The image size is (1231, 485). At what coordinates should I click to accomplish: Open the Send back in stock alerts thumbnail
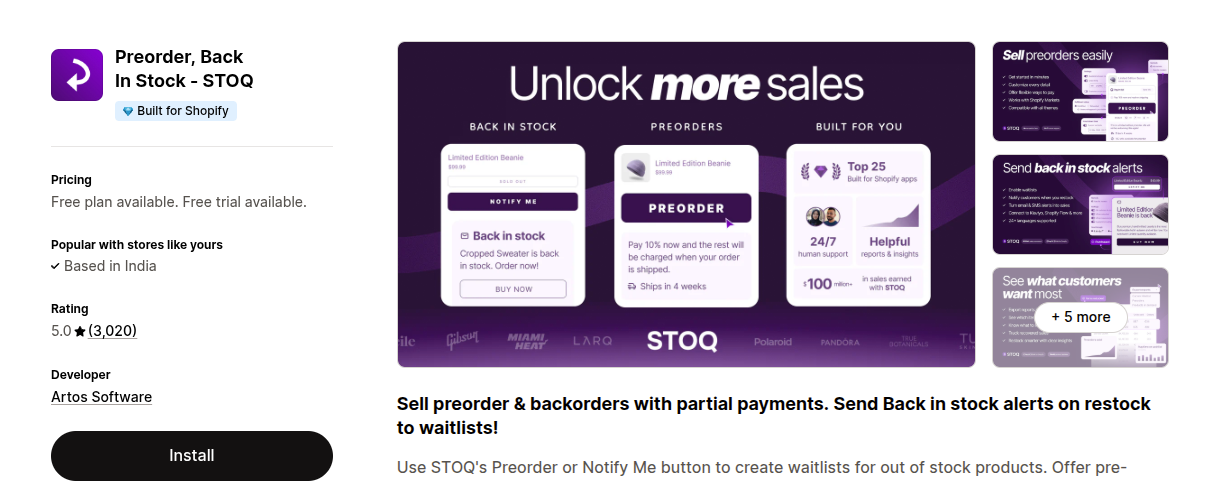click(1080, 204)
